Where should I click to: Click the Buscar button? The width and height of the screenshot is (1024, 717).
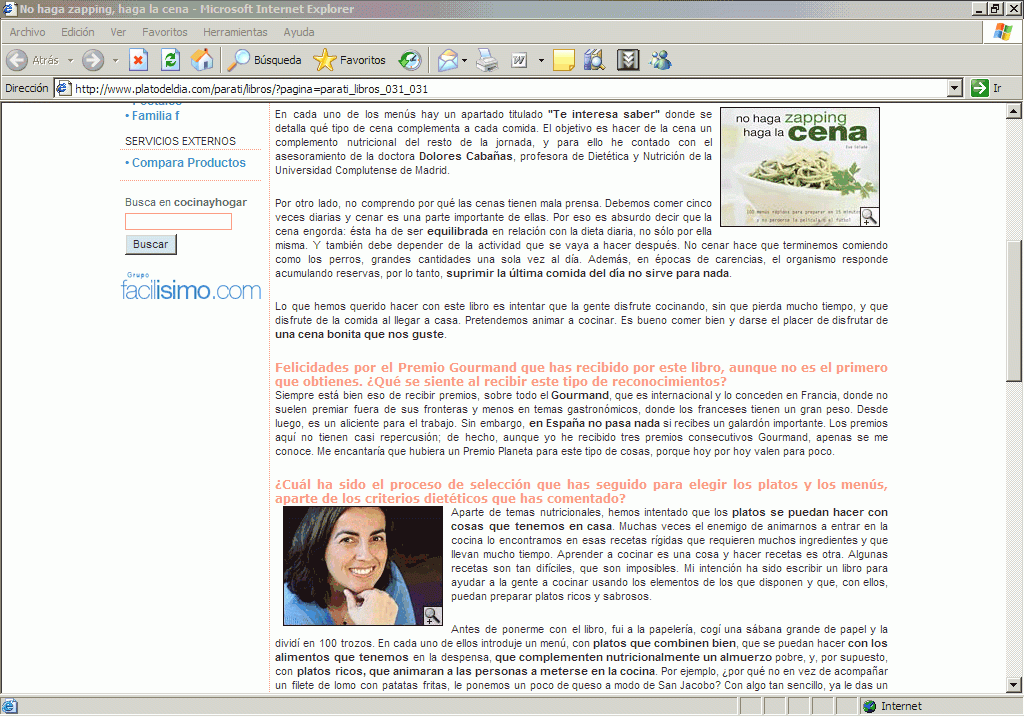151,244
